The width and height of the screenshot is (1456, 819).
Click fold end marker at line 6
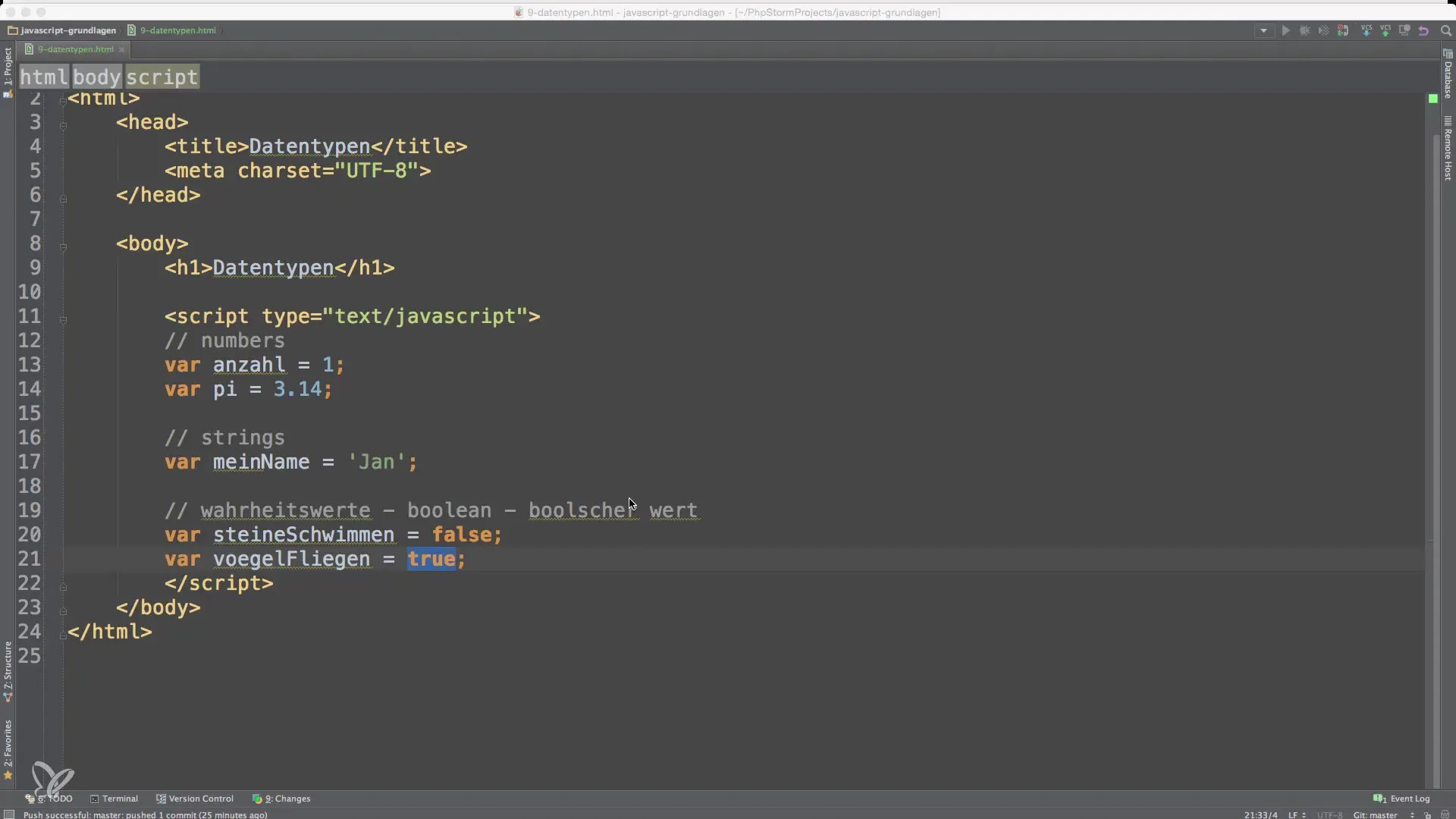coord(63,199)
